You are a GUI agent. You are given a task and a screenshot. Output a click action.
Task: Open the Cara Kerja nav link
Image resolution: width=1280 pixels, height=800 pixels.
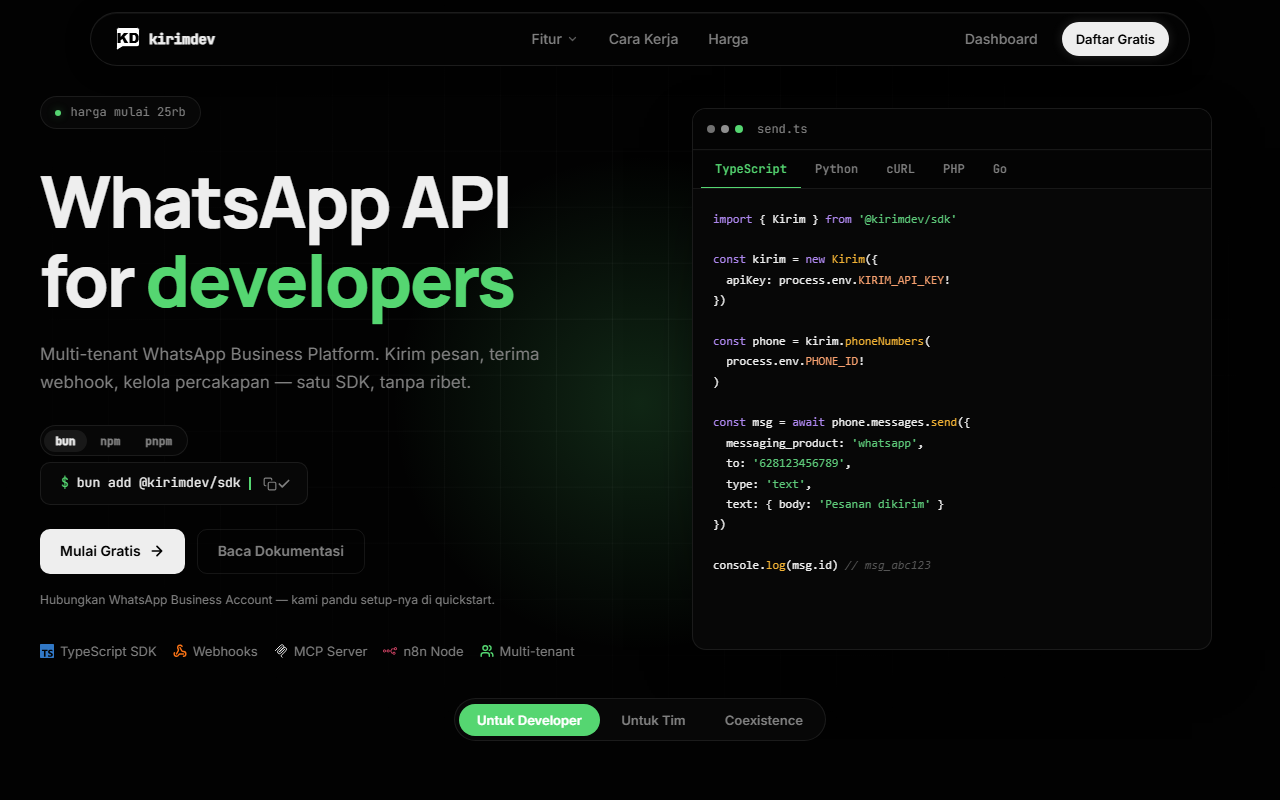pyautogui.click(x=643, y=39)
